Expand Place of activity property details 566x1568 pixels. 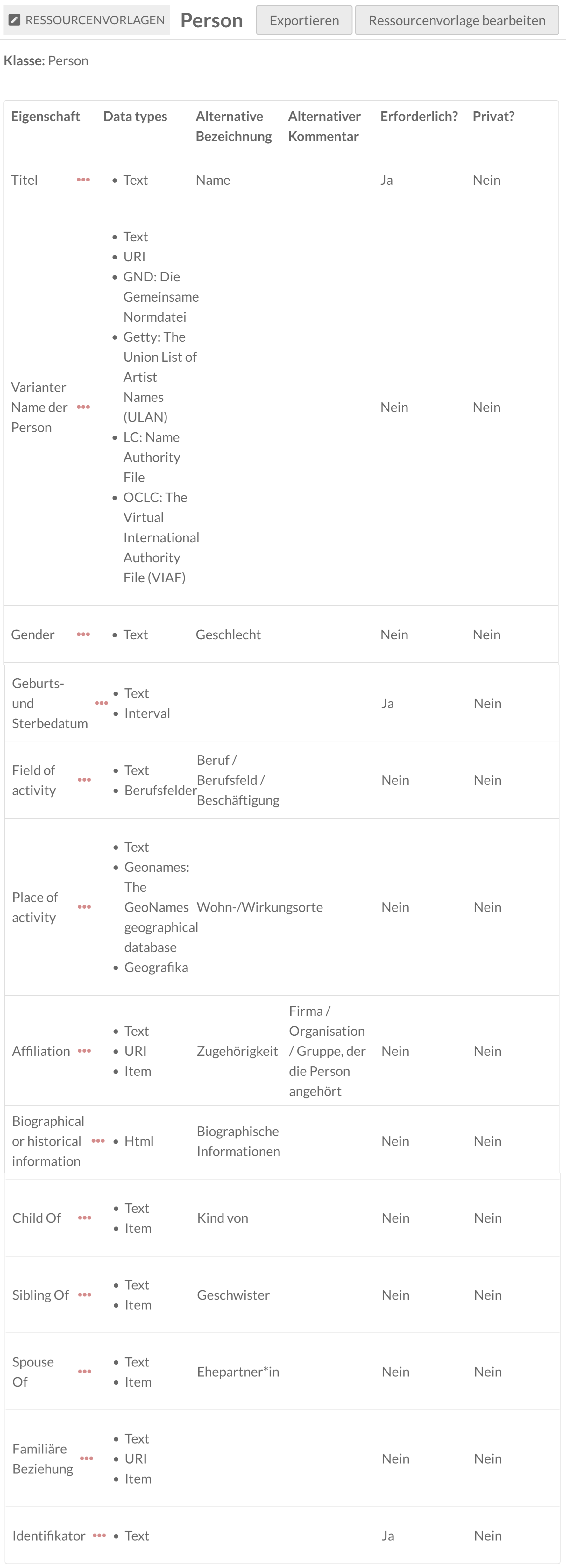[x=85, y=907]
